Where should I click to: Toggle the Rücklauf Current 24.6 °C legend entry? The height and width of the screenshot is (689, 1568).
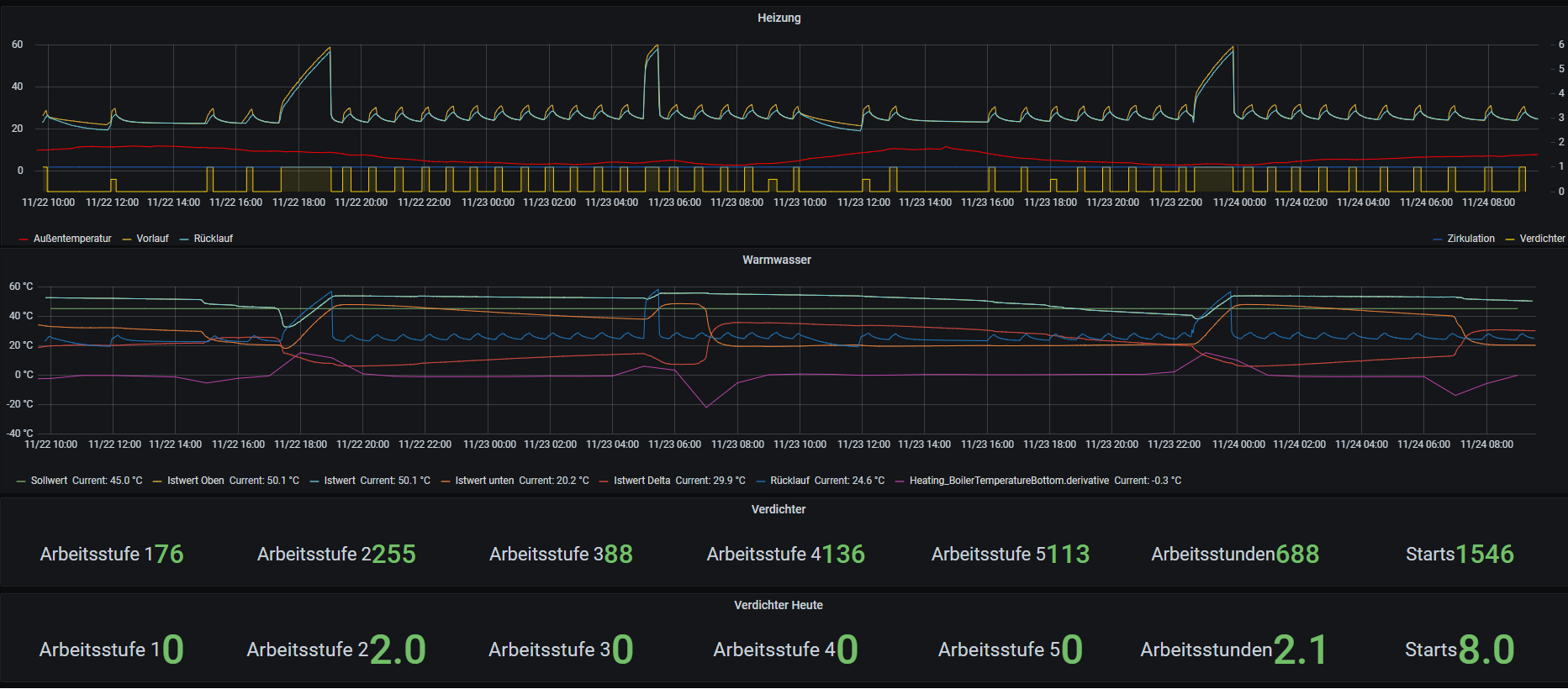[827, 481]
